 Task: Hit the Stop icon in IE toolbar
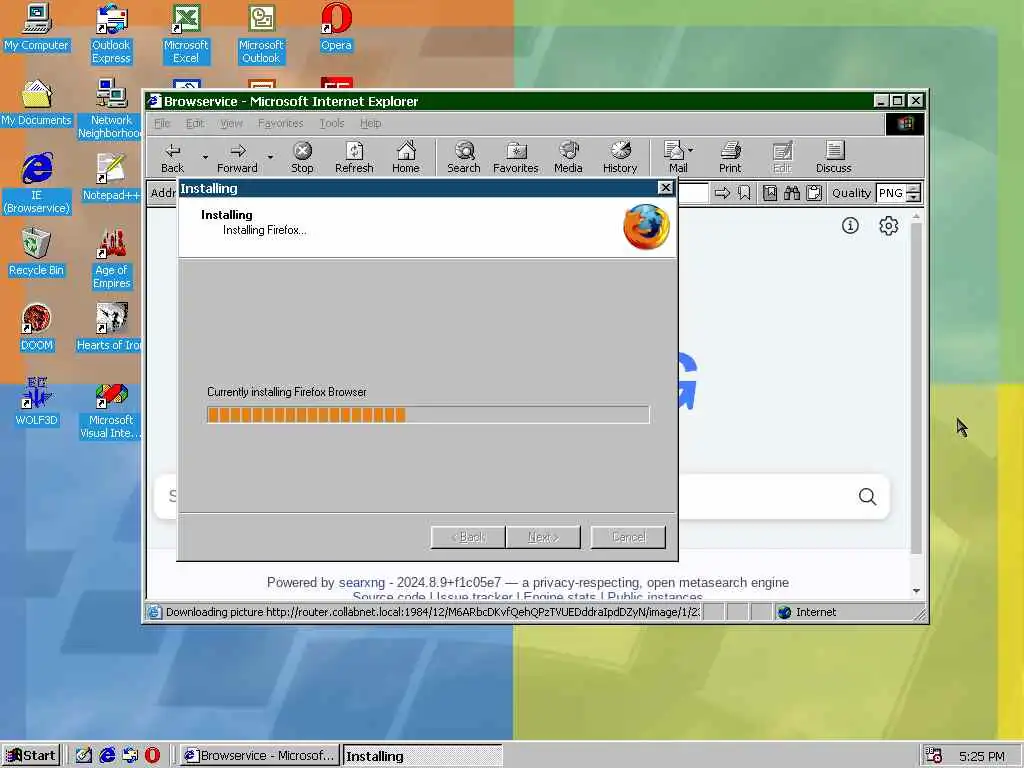[302, 157]
